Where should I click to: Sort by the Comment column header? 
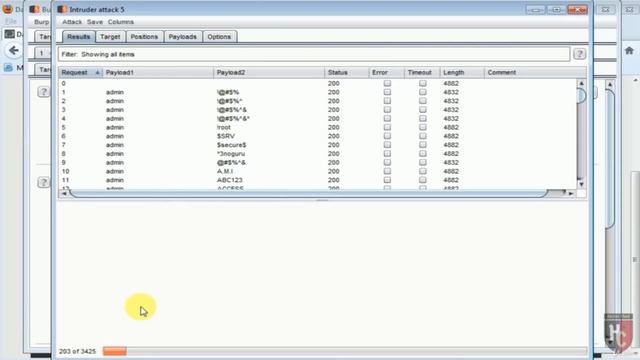tap(535, 73)
